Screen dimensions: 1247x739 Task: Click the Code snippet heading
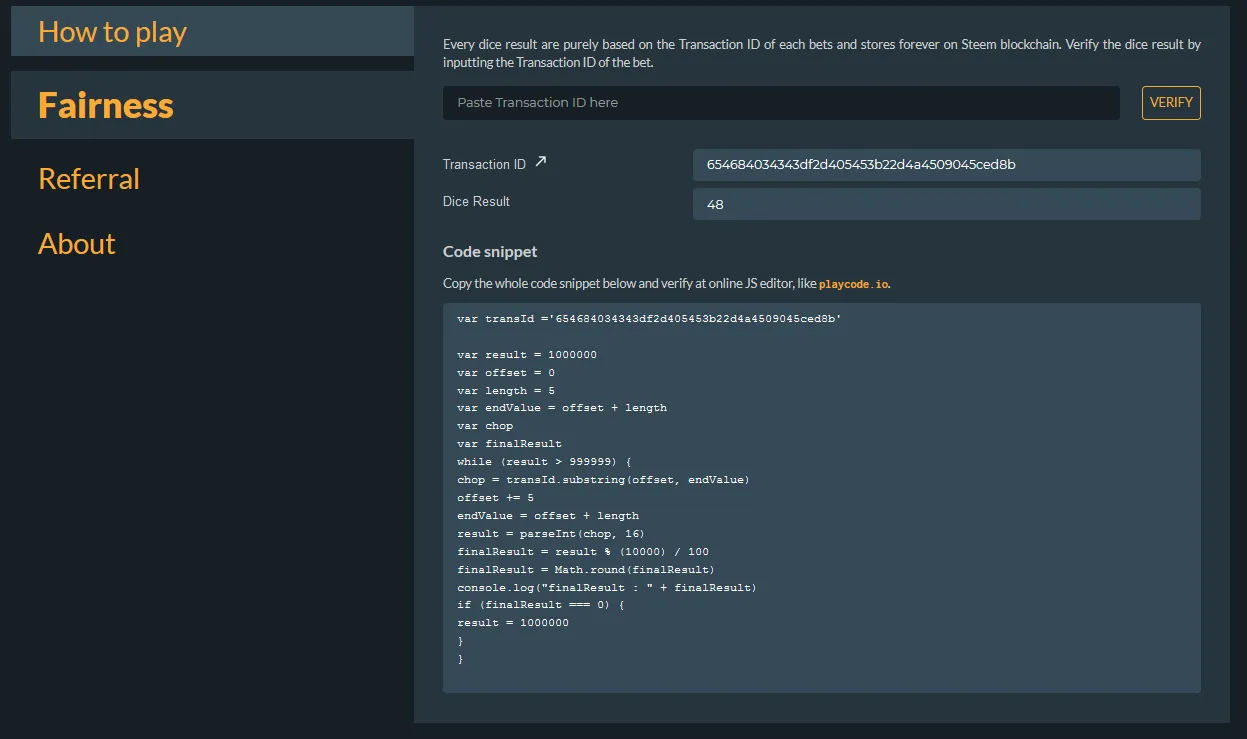point(490,252)
